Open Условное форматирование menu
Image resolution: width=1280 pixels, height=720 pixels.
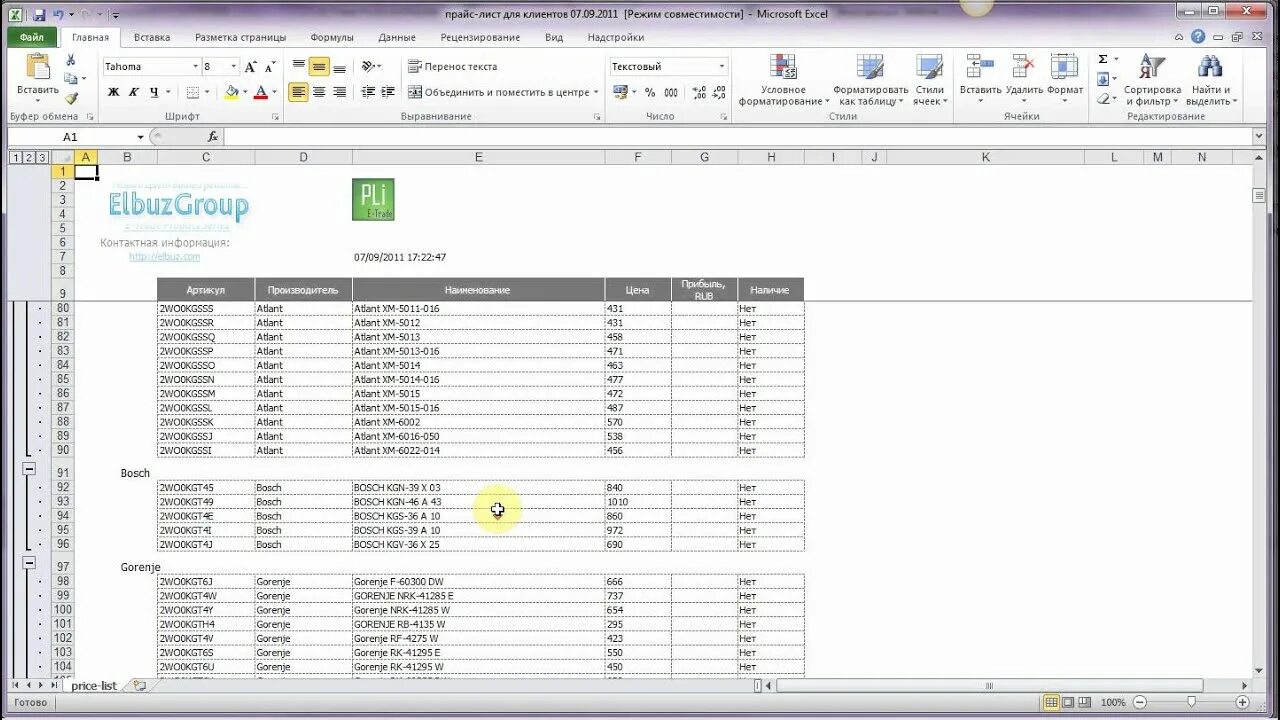tap(783, 80)
